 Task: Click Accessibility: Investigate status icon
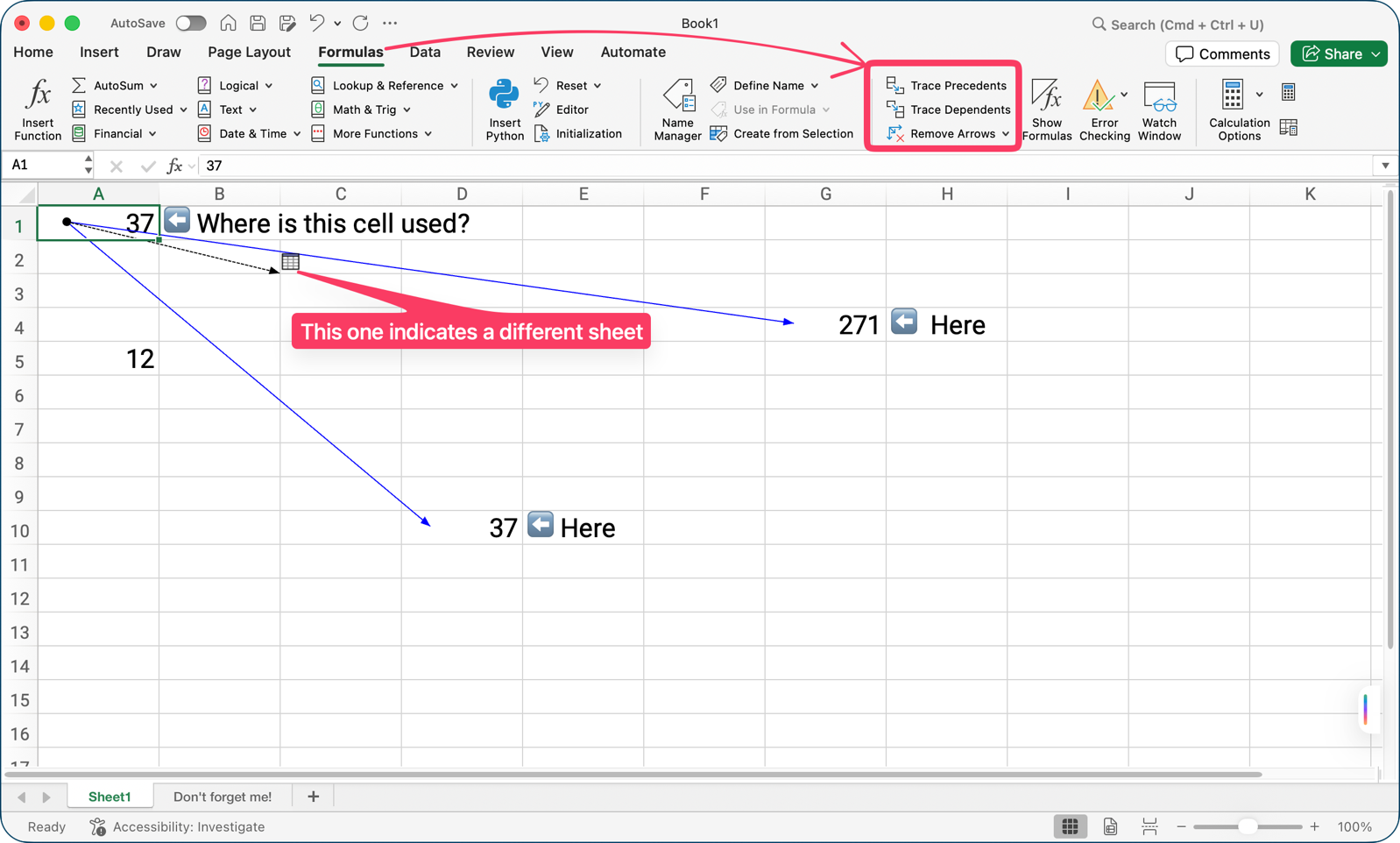pyautogui.click(x=98, y=826)
